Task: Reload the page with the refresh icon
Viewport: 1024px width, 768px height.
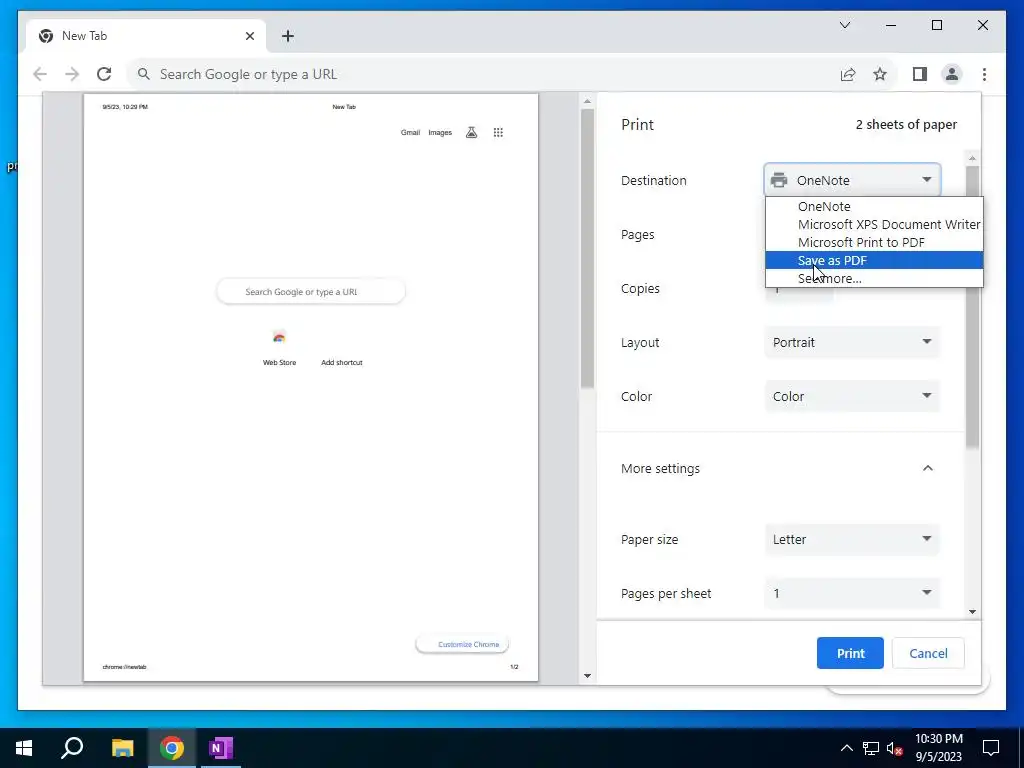Action: (x=104, y=74)
